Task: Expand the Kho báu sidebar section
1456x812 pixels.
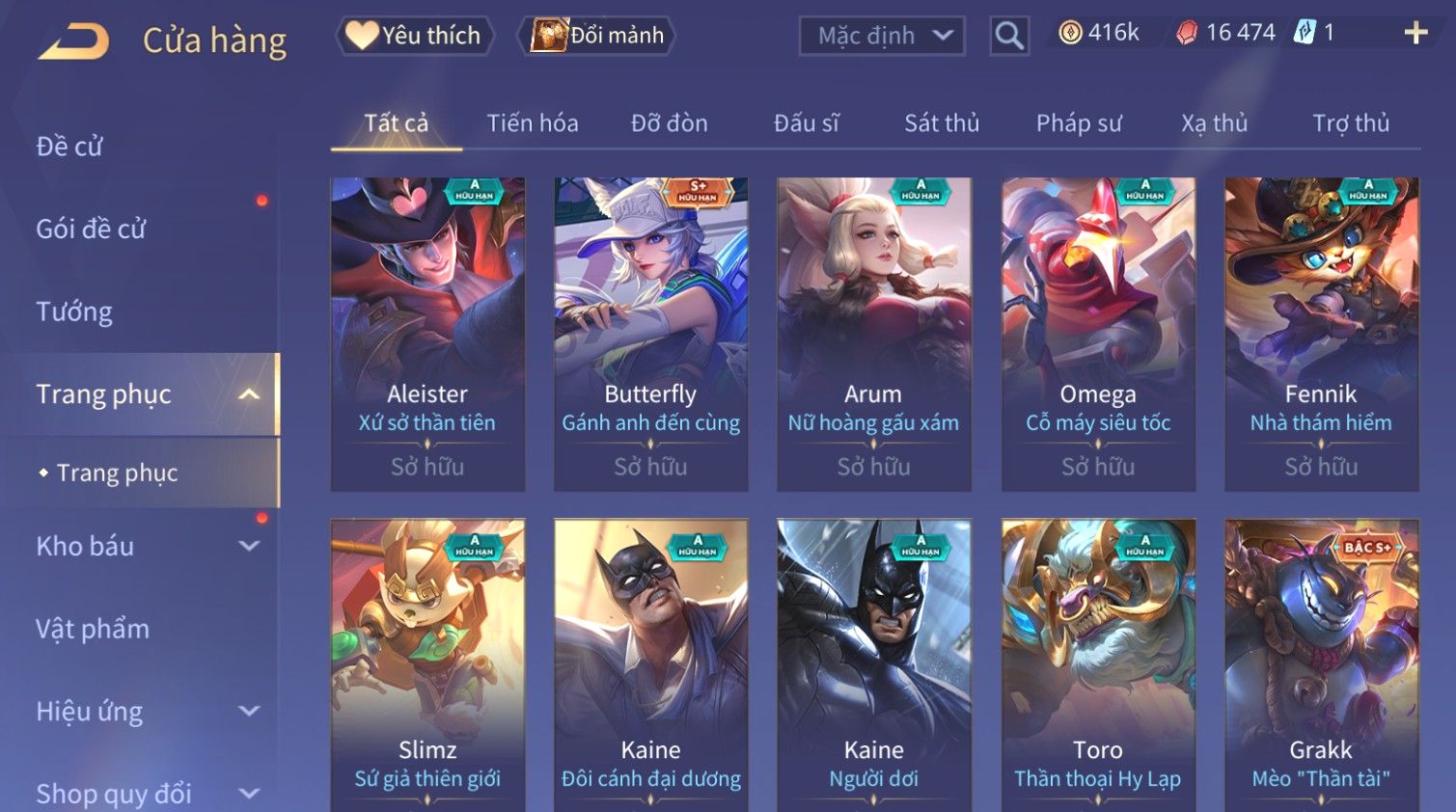Action: [x=249, y=546]
